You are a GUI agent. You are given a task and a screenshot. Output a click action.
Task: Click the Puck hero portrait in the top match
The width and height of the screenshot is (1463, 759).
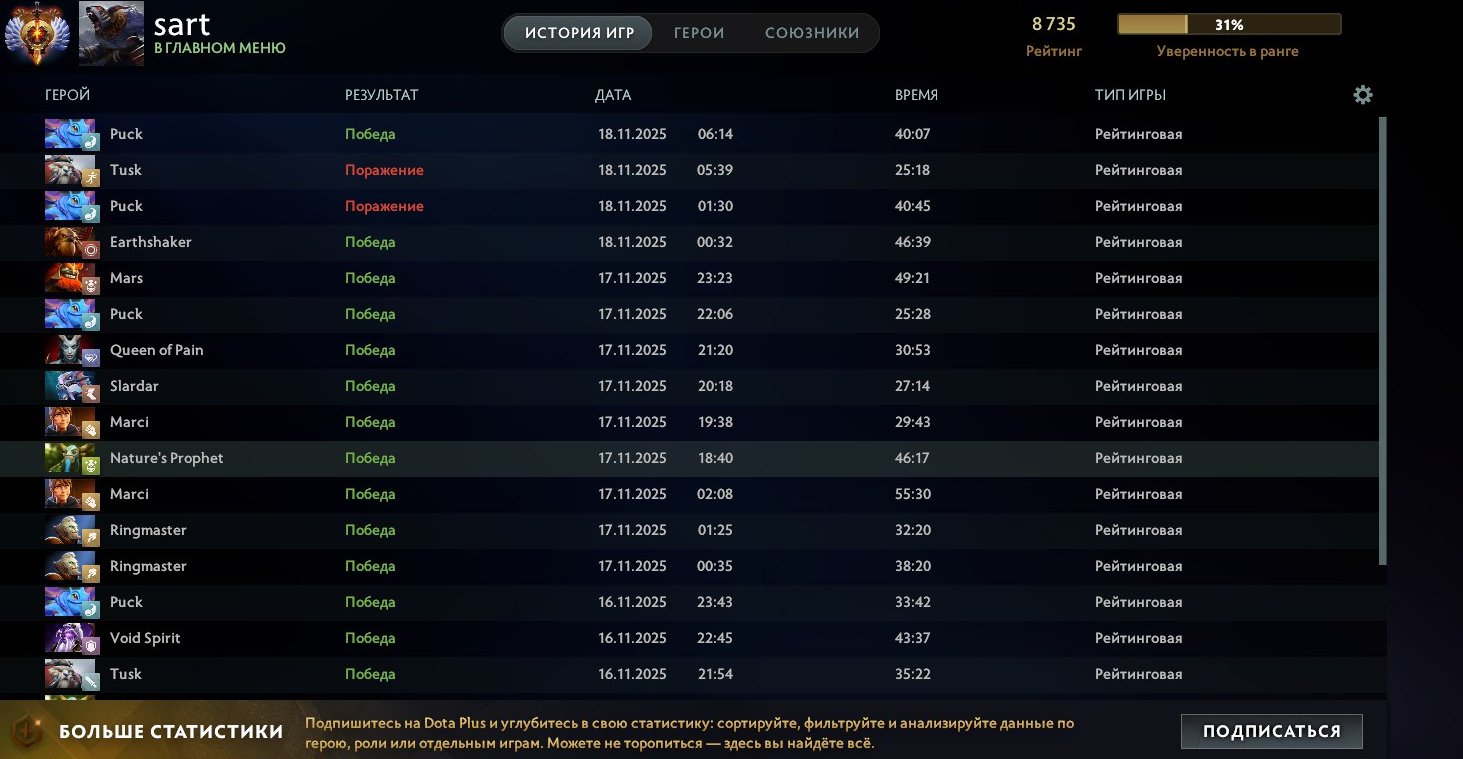point(71,133)
